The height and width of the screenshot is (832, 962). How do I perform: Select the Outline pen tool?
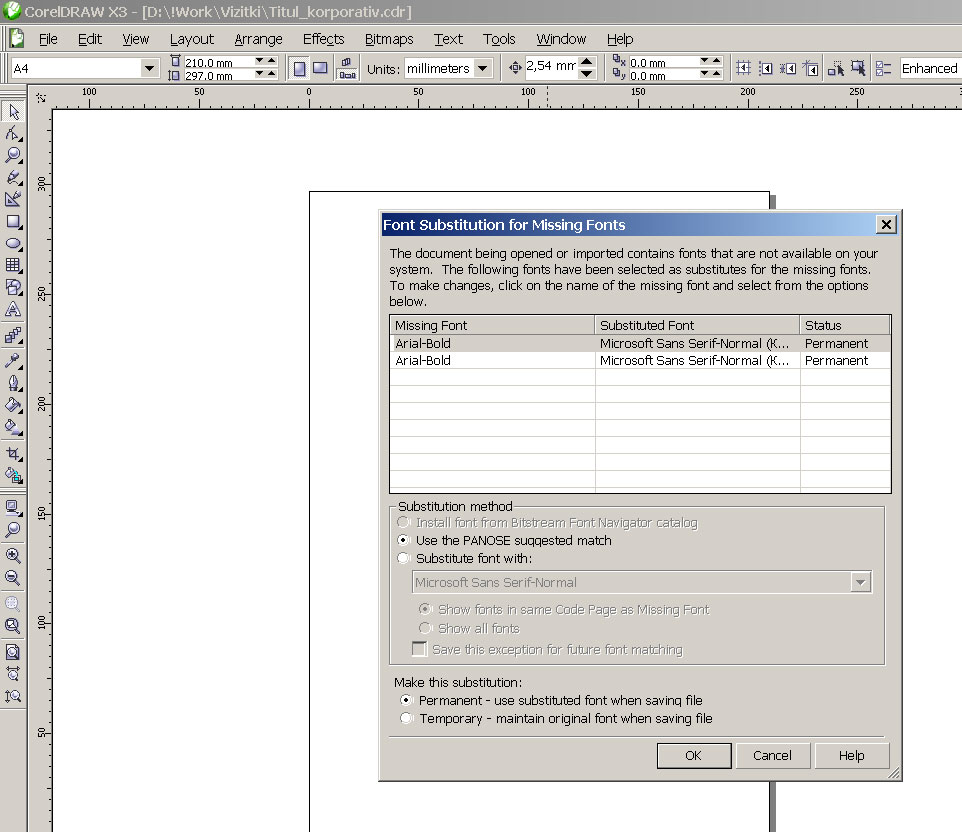tap(13, 382)
